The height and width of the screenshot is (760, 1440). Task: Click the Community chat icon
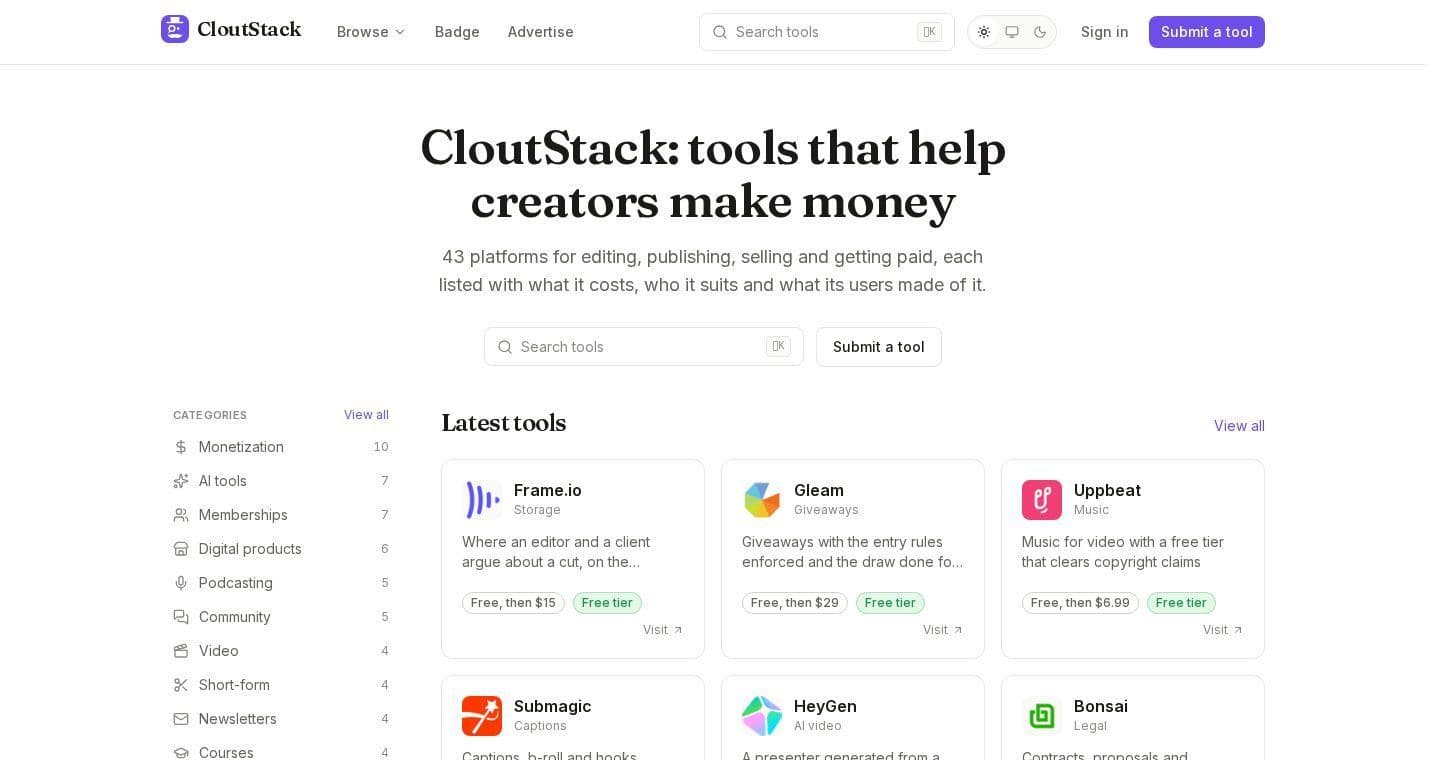point(181,617)
